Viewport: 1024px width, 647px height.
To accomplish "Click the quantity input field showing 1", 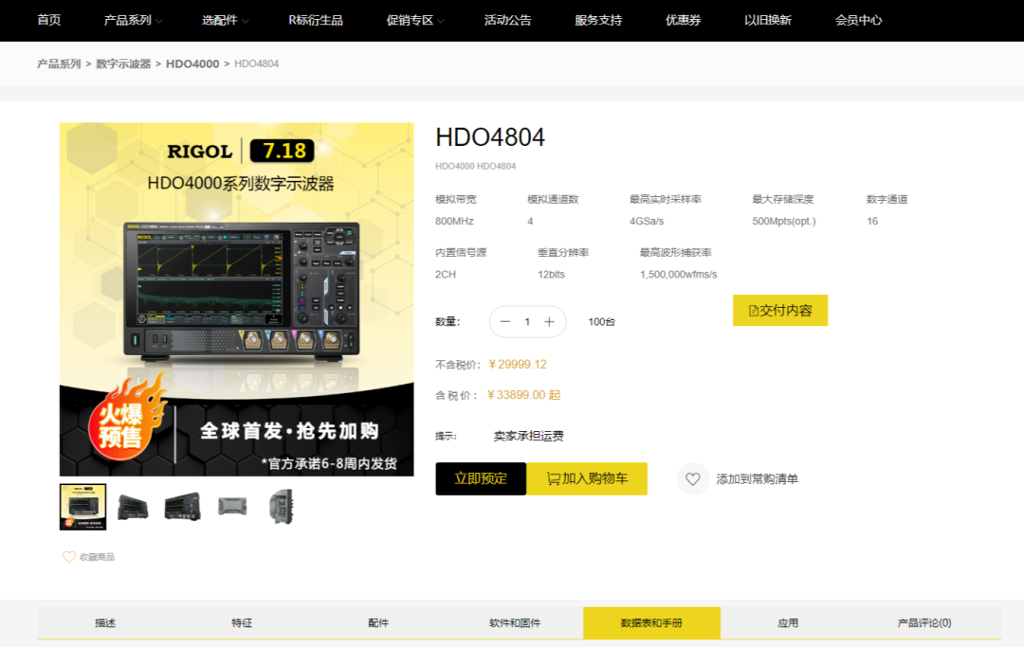I will coord(527,322).
